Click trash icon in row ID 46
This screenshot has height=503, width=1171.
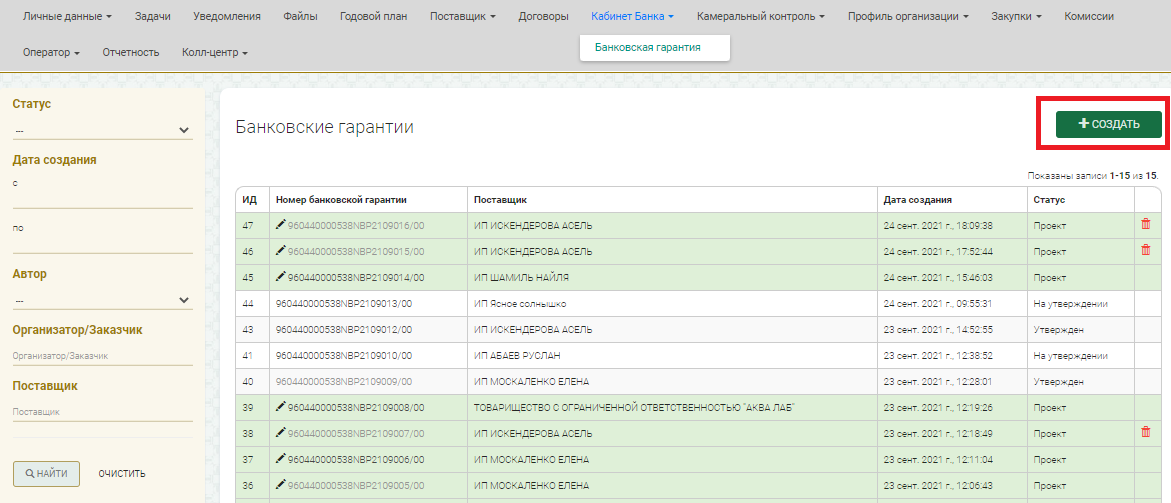[x=1145, y=250]
